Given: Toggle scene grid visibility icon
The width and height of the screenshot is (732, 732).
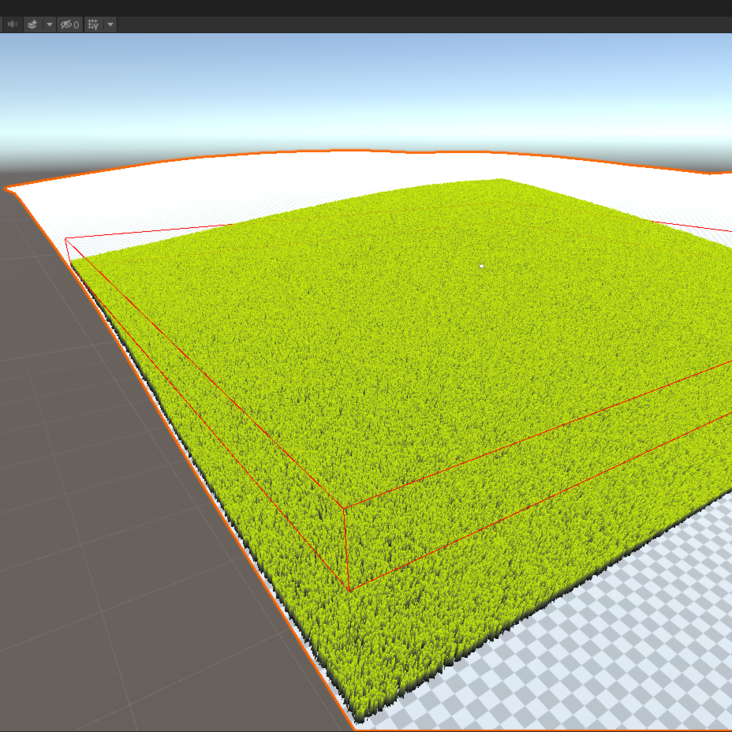Looking at the screenshot, I should (93, 24).
